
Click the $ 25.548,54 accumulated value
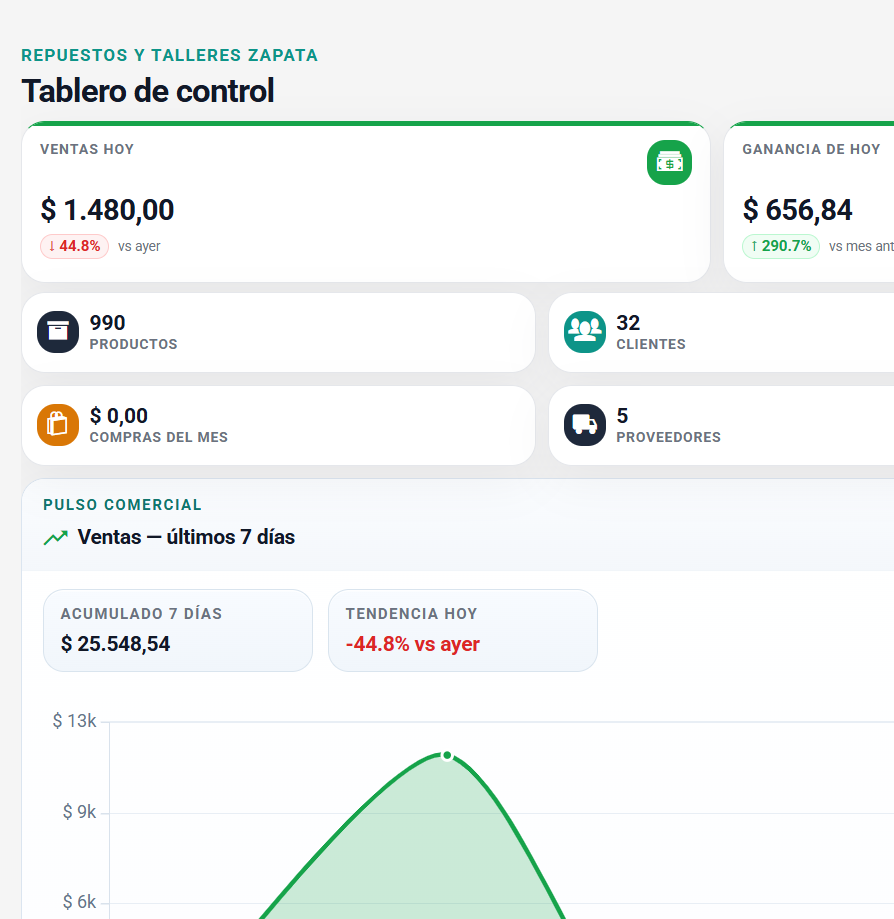pyautogui.click(x=115, y=644)
